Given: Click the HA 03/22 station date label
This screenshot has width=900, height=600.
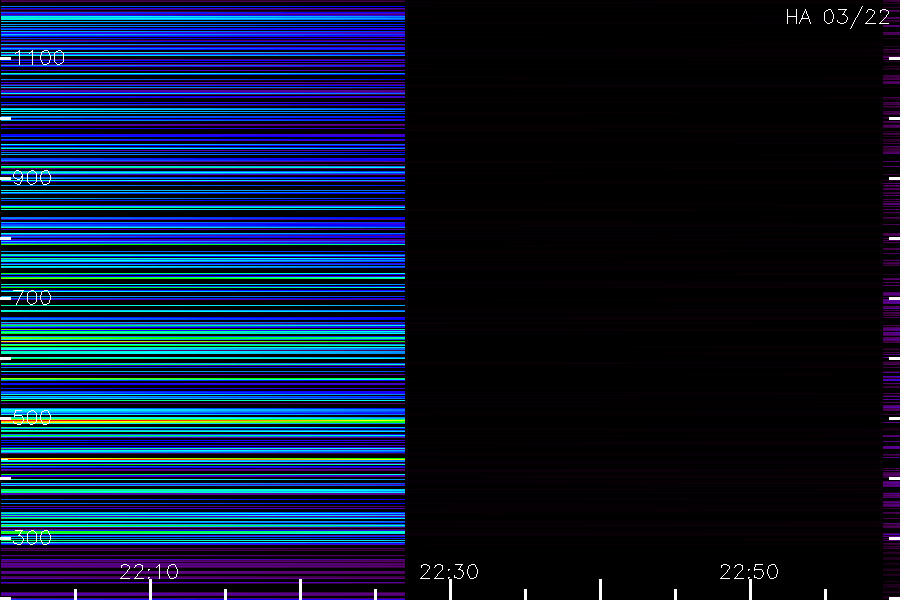Looking at the screenshot, I should tap(837, 17).
